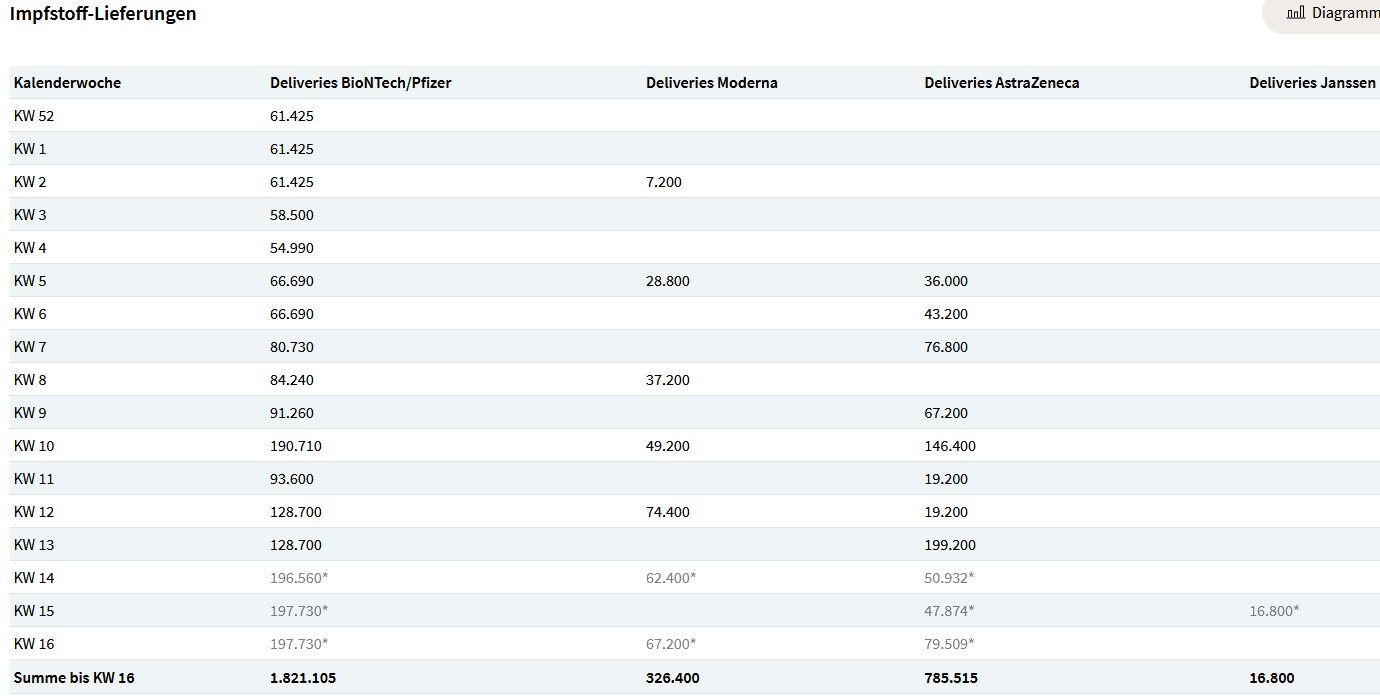
Task: Click the KW 3 row label
Action: [30, 215]
